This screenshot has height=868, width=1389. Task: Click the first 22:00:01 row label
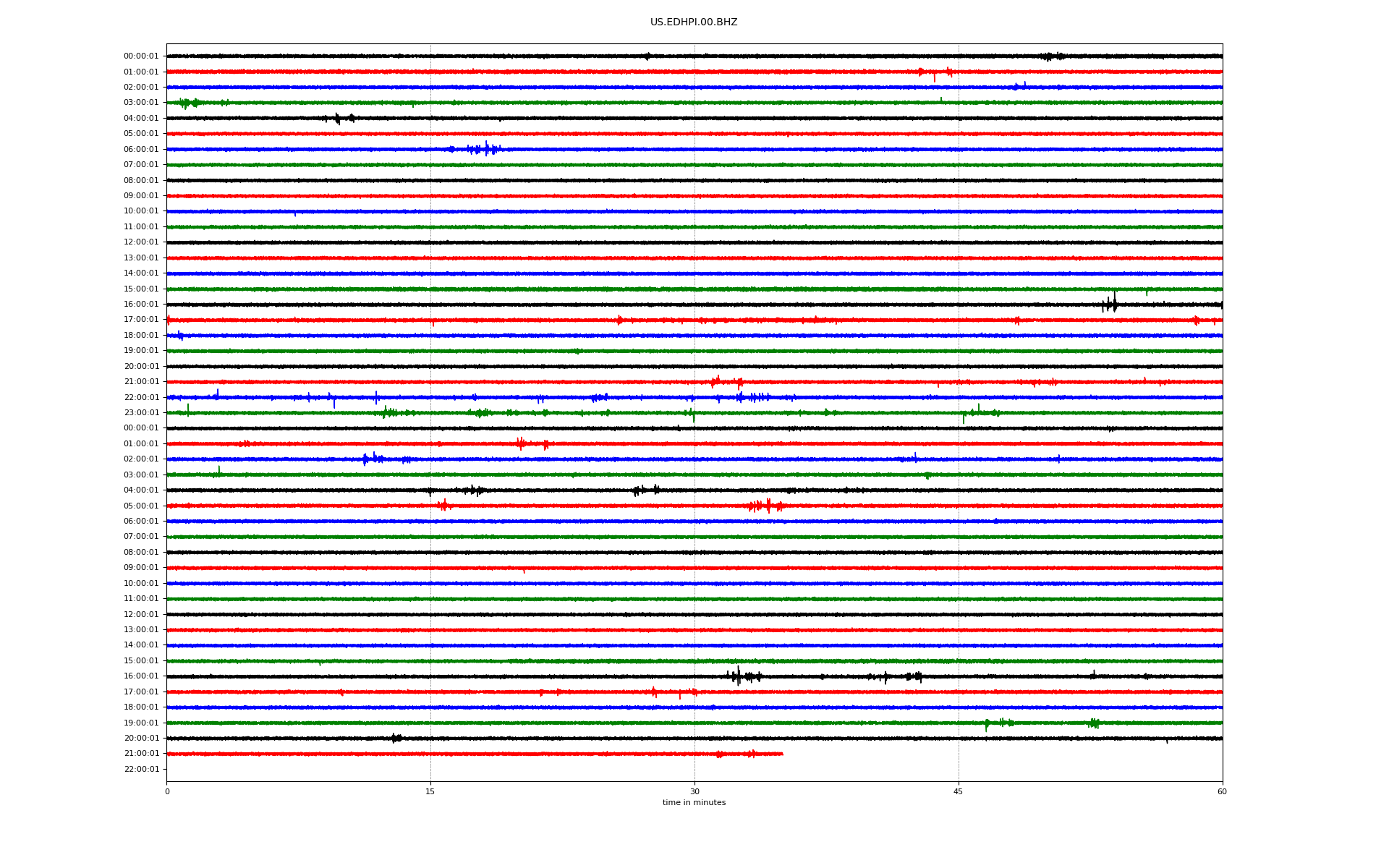(141, 398)
